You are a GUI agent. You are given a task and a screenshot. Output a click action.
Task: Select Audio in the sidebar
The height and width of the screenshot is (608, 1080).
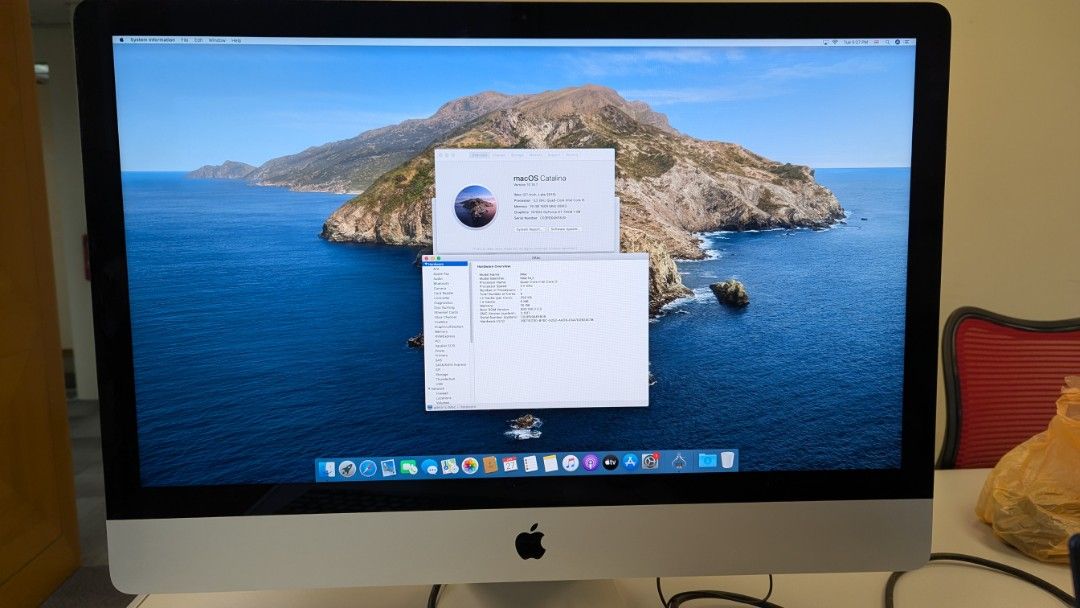(438, 278)
